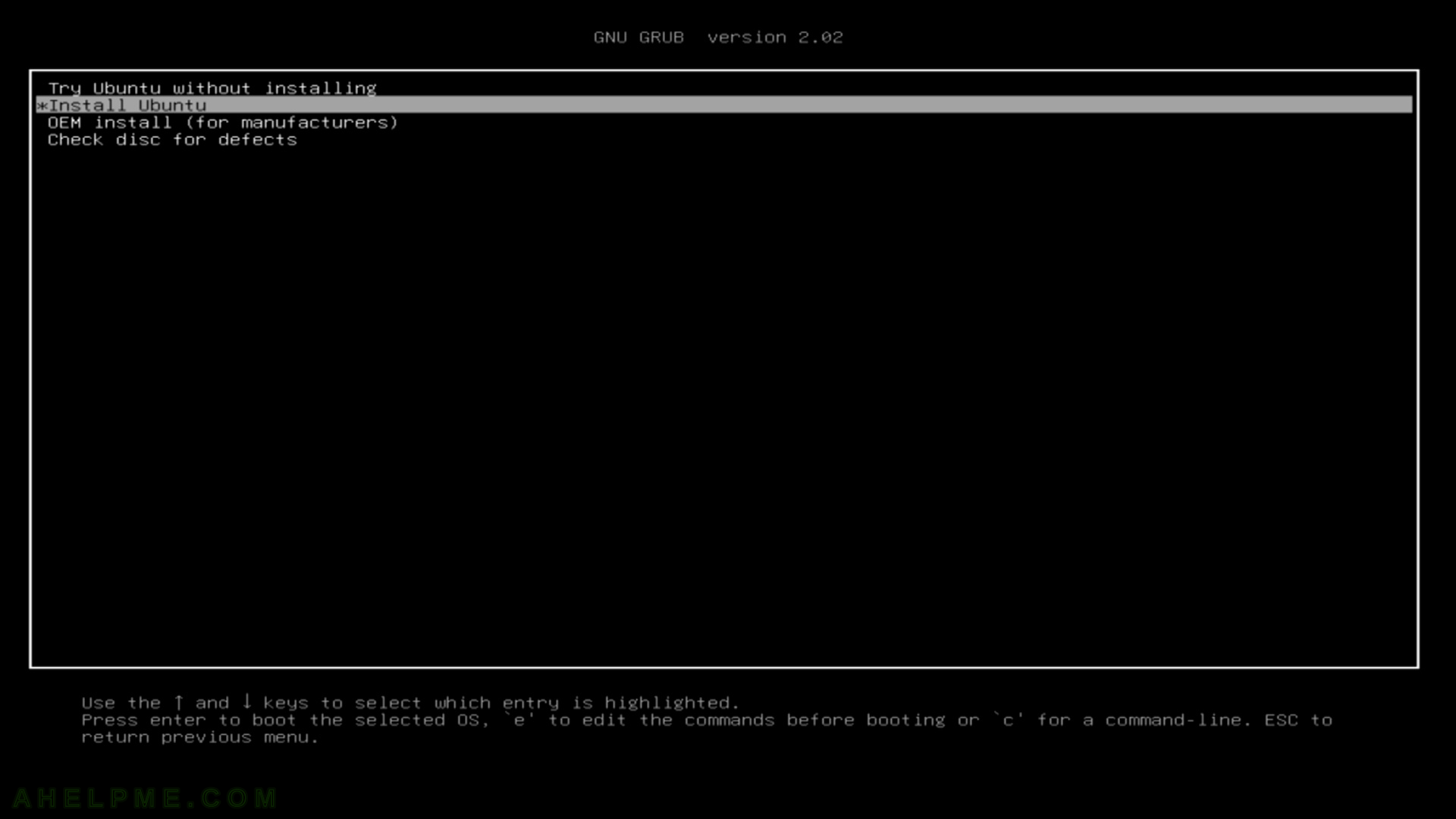Navigate to Check disc for defects entry
This screenshot has width=1456, height=819.
pos(172,139)
